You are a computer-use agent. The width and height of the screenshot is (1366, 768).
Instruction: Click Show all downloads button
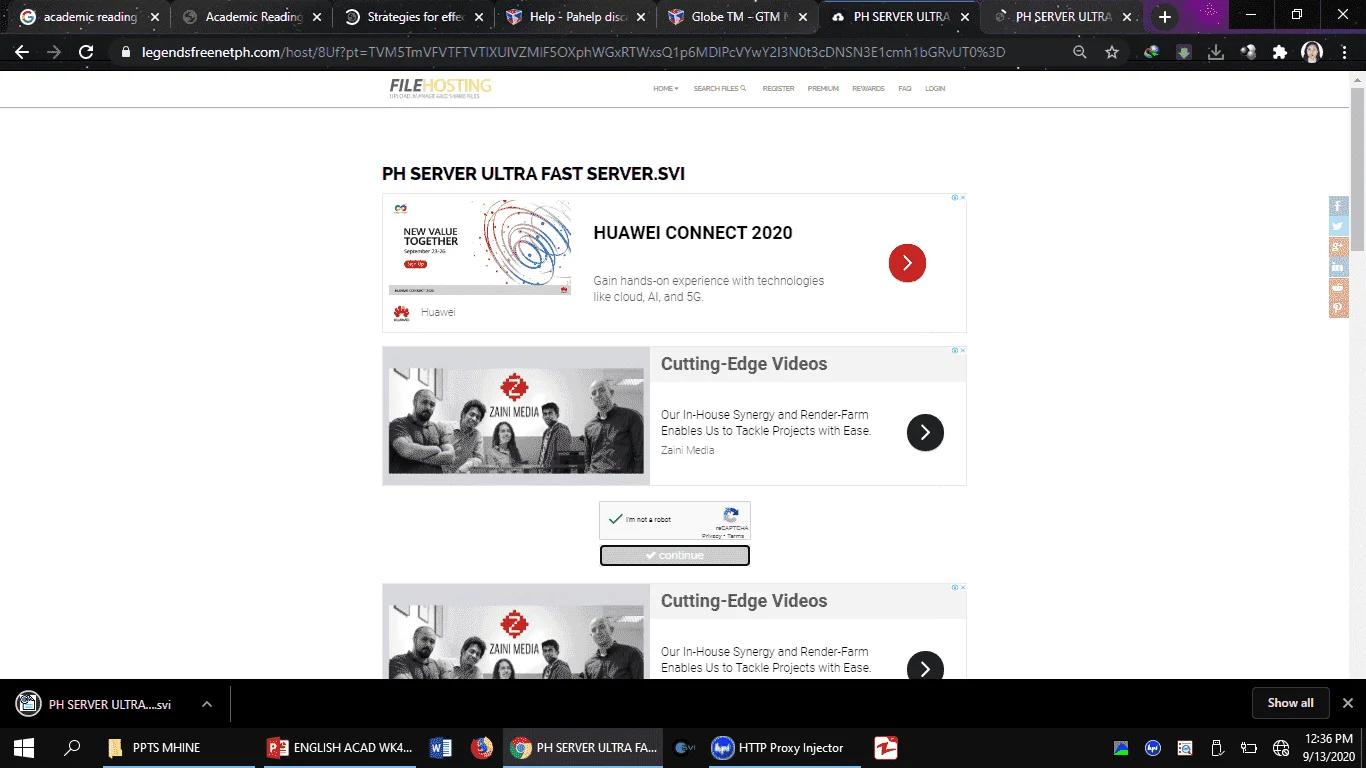[1290, 703]
